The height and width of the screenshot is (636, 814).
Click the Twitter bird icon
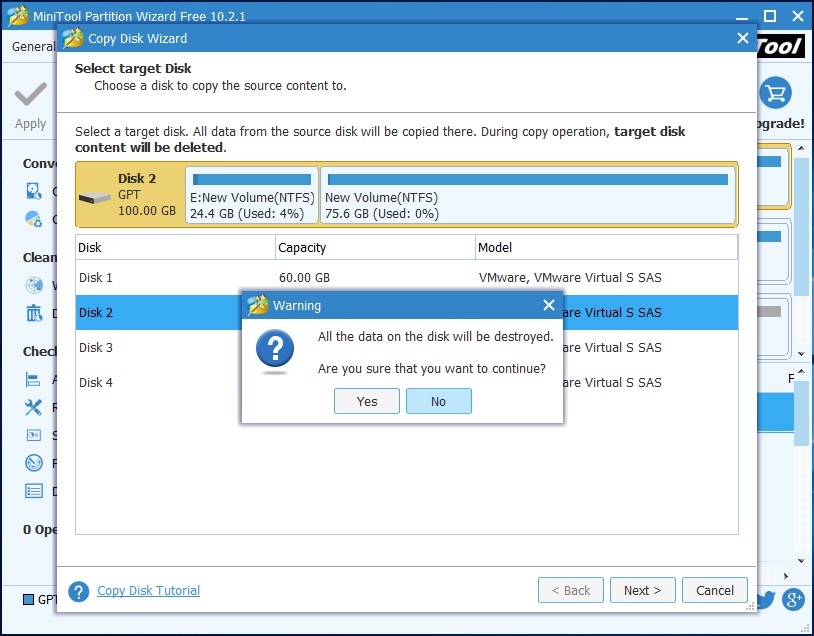click(766, 599)
